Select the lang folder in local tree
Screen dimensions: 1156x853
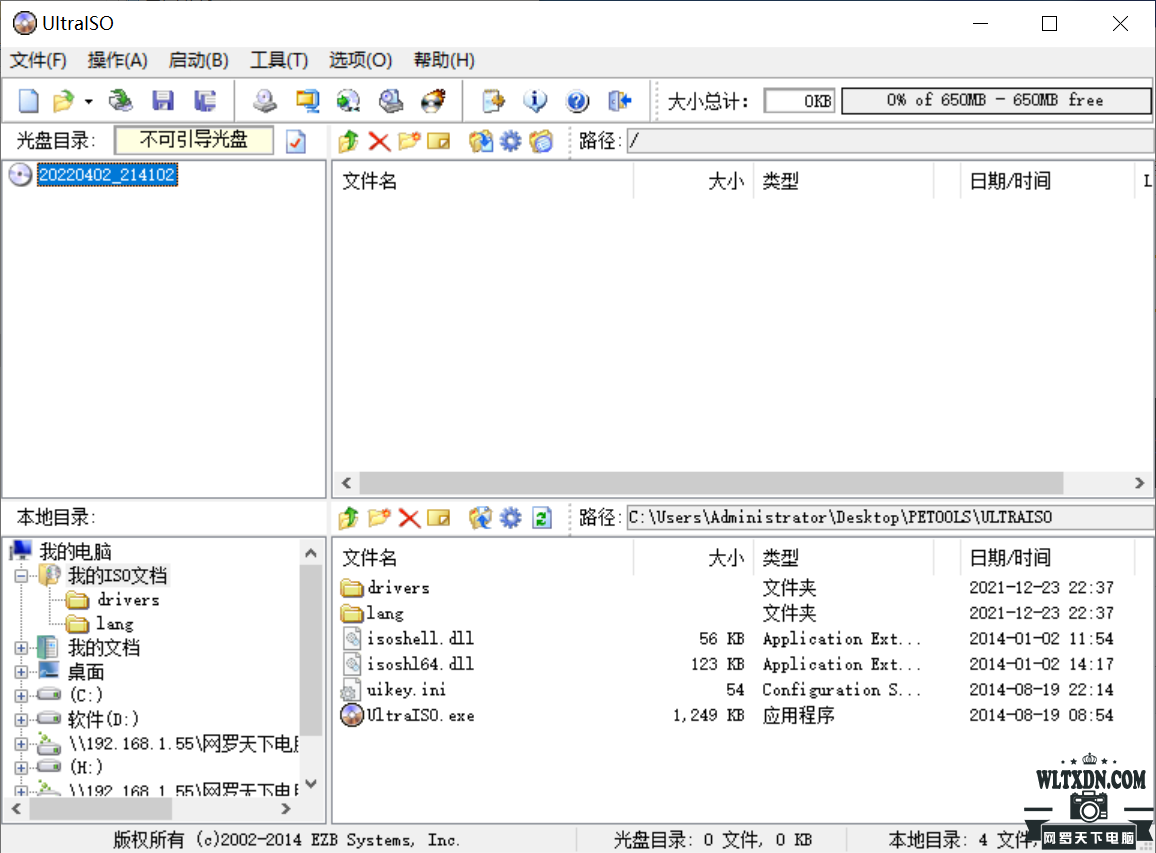[x=114, y=624]
